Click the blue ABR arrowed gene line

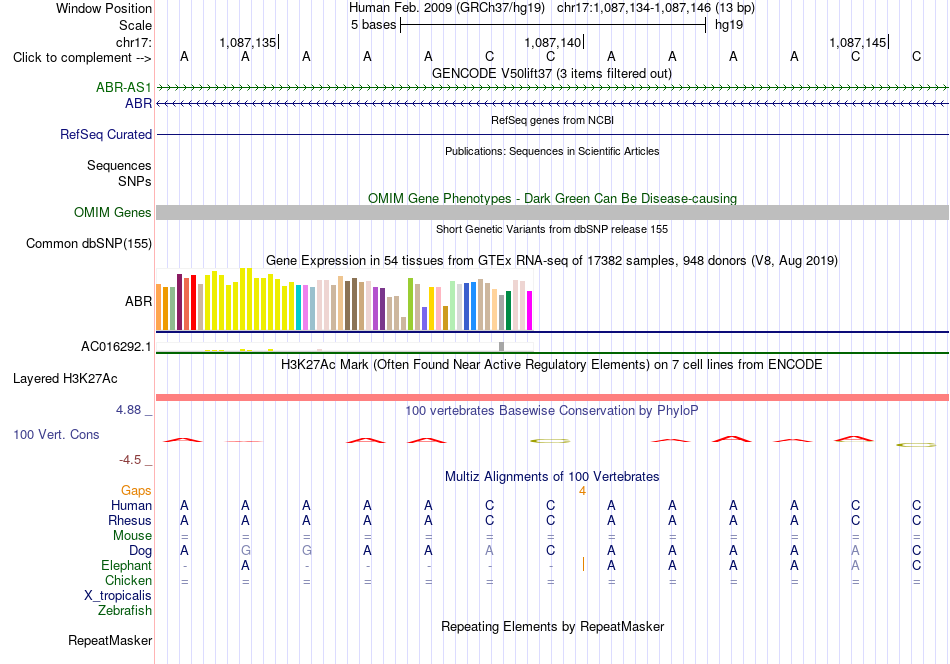click(x=553, y=104)
